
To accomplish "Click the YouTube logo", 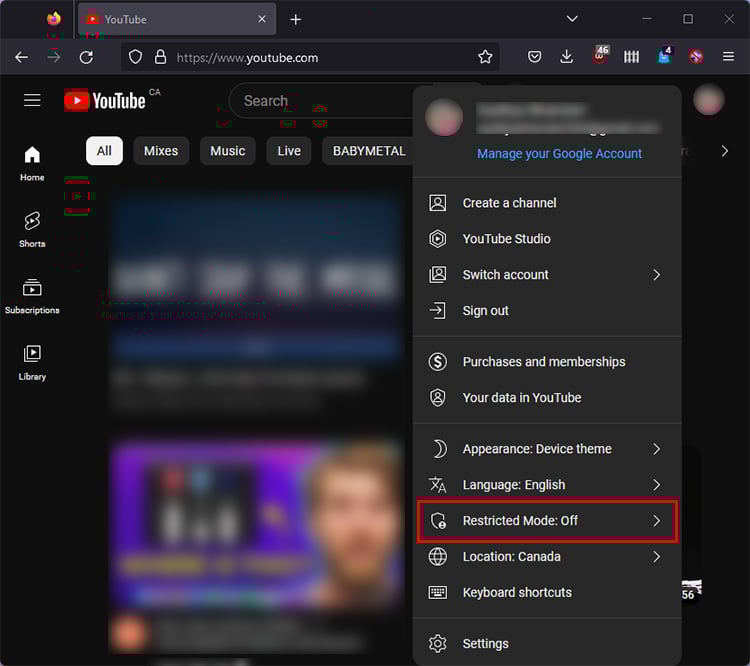I will tap(105, 100).
